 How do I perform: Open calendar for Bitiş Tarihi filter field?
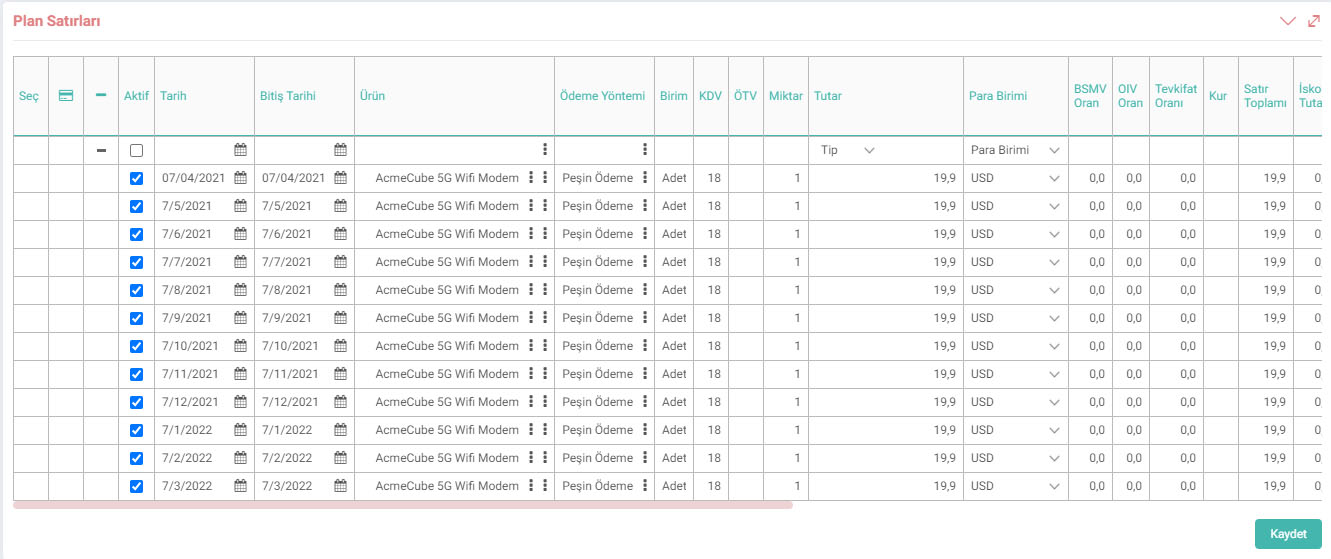point(340,150)
